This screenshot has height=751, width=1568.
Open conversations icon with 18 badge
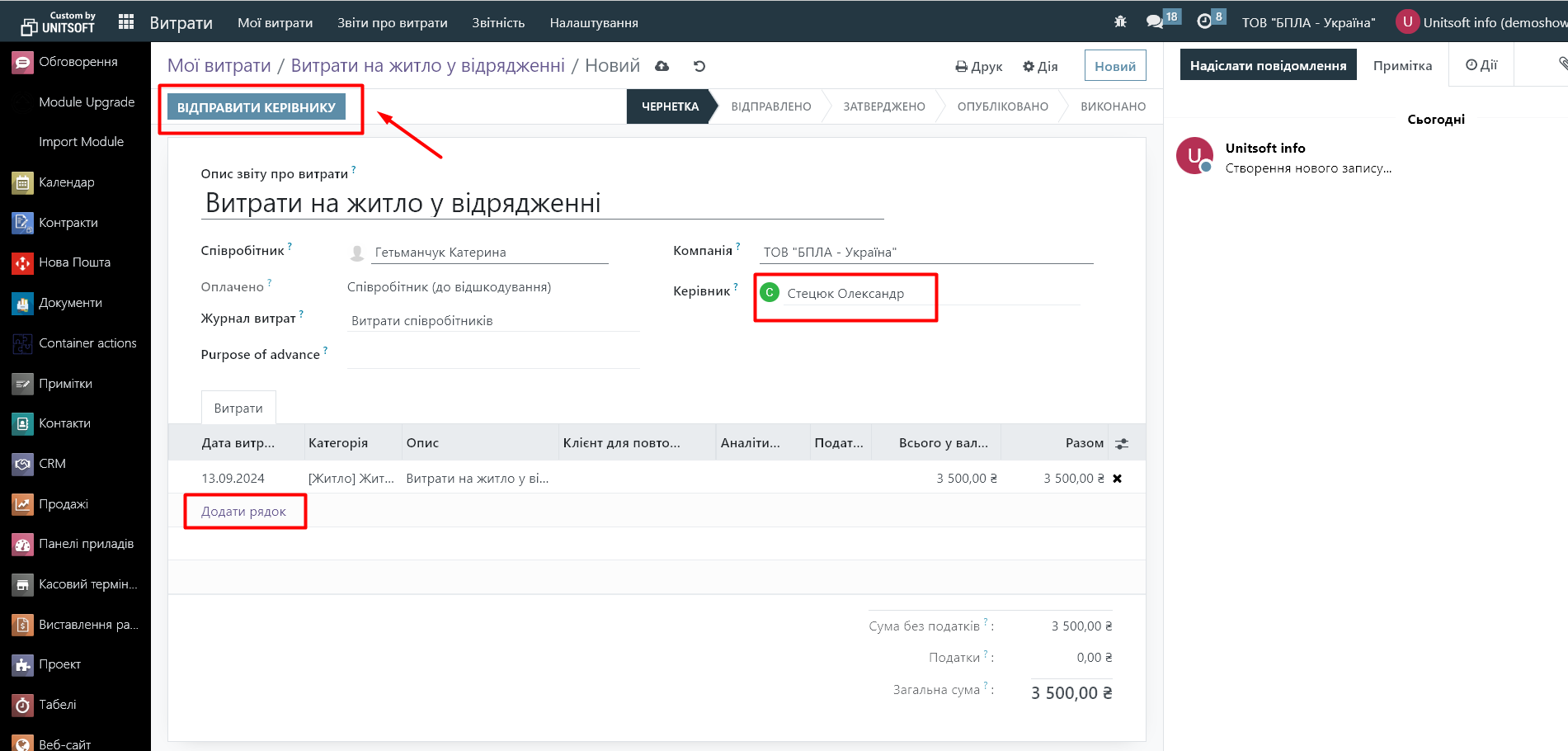coord(1155,21)
